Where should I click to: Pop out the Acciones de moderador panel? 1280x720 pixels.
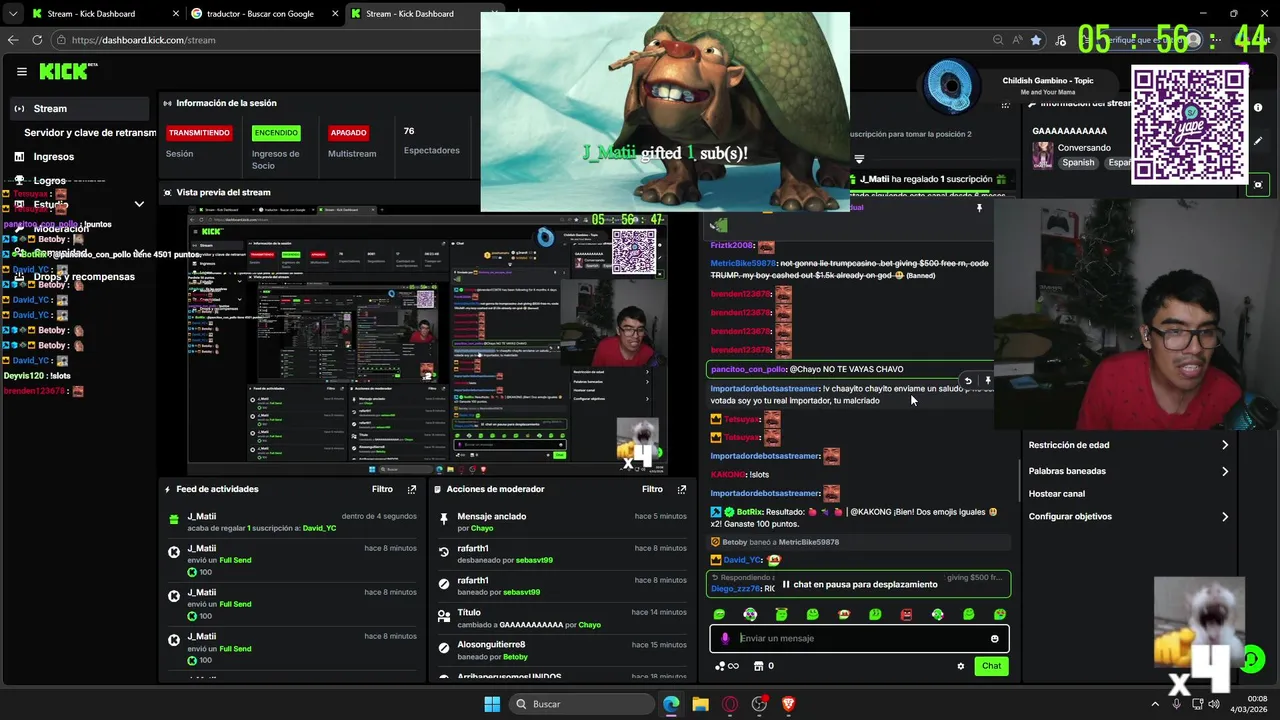[x=682, y=490]
